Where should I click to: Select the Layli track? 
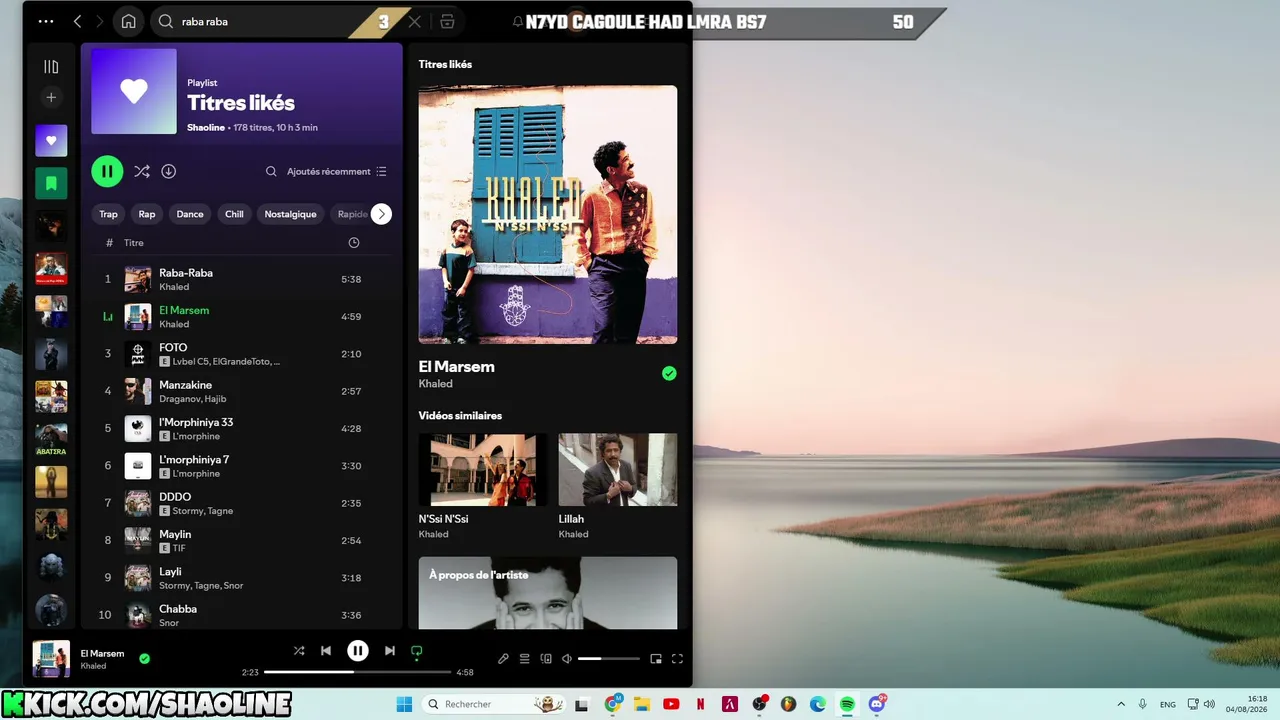(x=242, y=578)
